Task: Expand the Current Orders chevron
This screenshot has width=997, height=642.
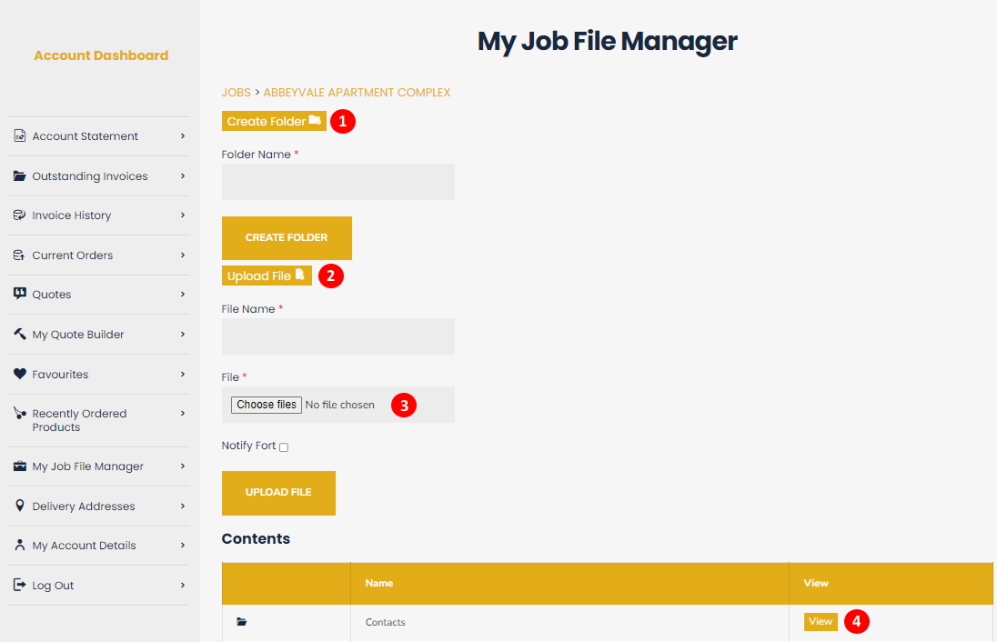Action: (x=182, y=255)
